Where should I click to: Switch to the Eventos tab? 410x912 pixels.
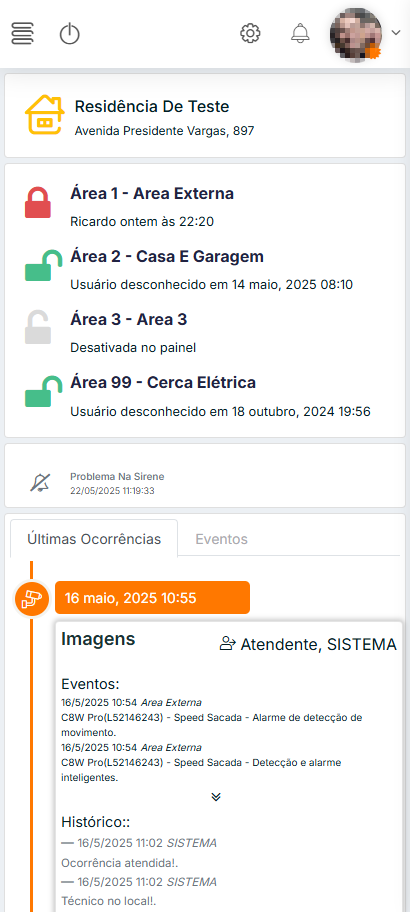coord(222,539)
